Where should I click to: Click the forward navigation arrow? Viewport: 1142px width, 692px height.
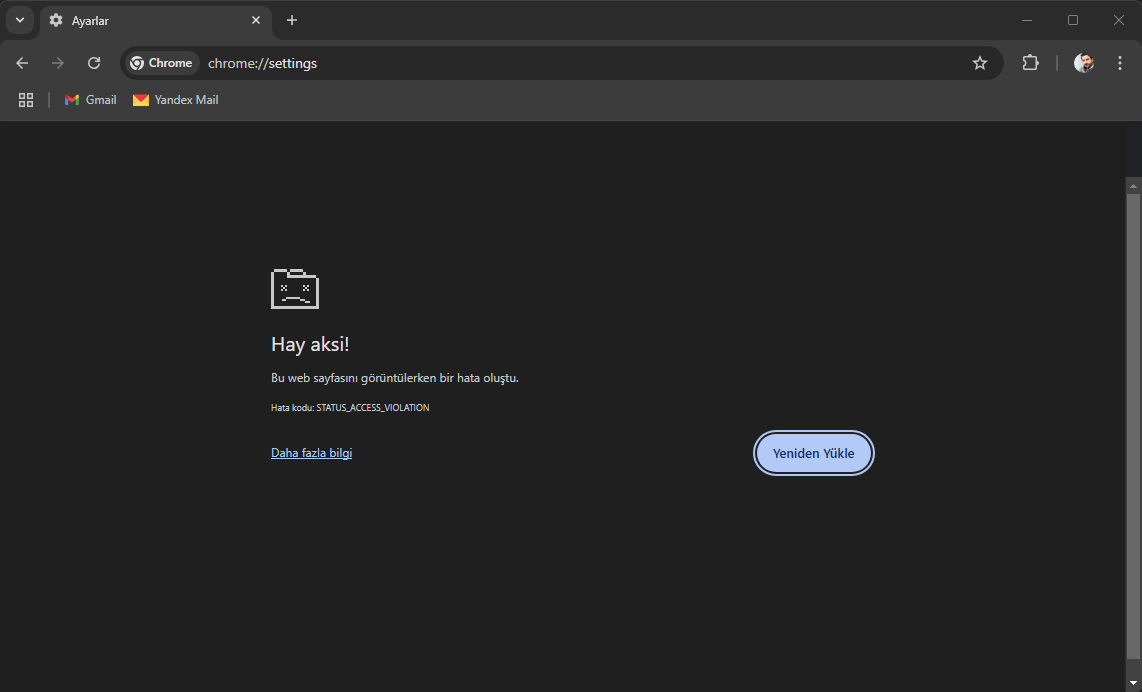(57, 62)
